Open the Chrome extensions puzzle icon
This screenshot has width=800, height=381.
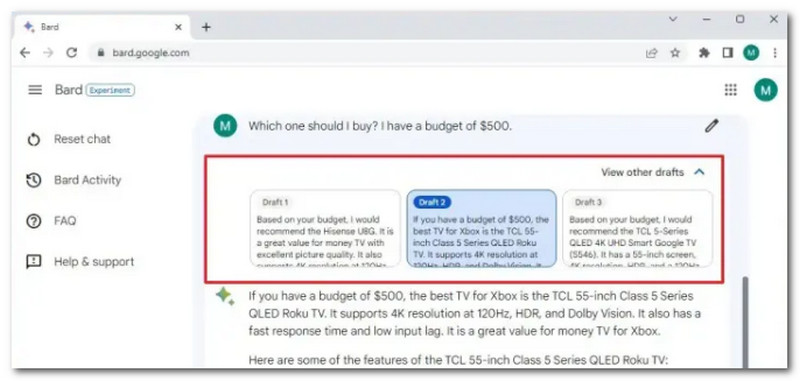pos(704,53)
